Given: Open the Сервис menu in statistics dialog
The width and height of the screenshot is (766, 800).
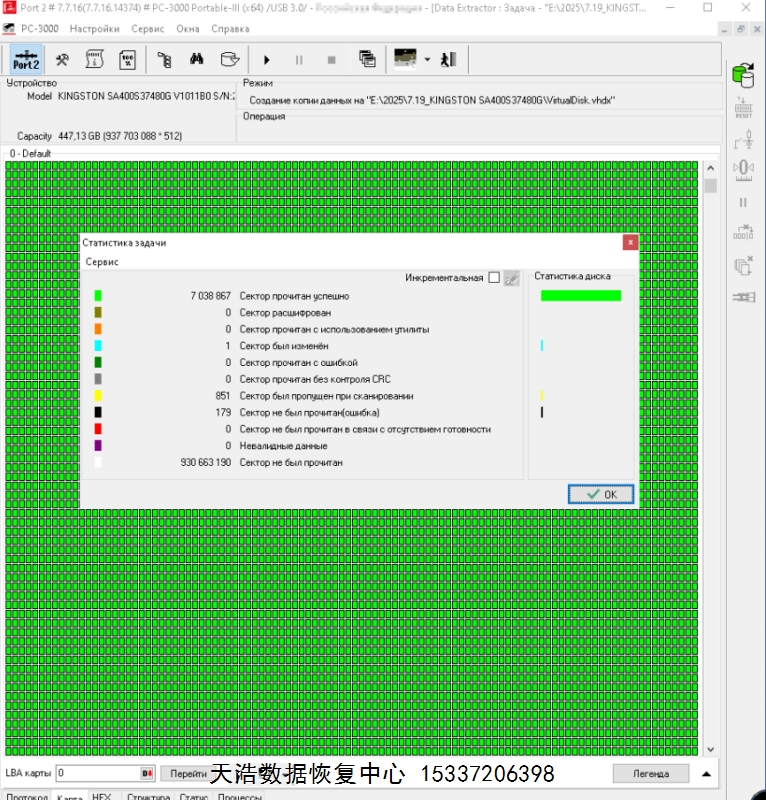Looking at the screenshot, I should pyautogui.click(x=102, y=261).
